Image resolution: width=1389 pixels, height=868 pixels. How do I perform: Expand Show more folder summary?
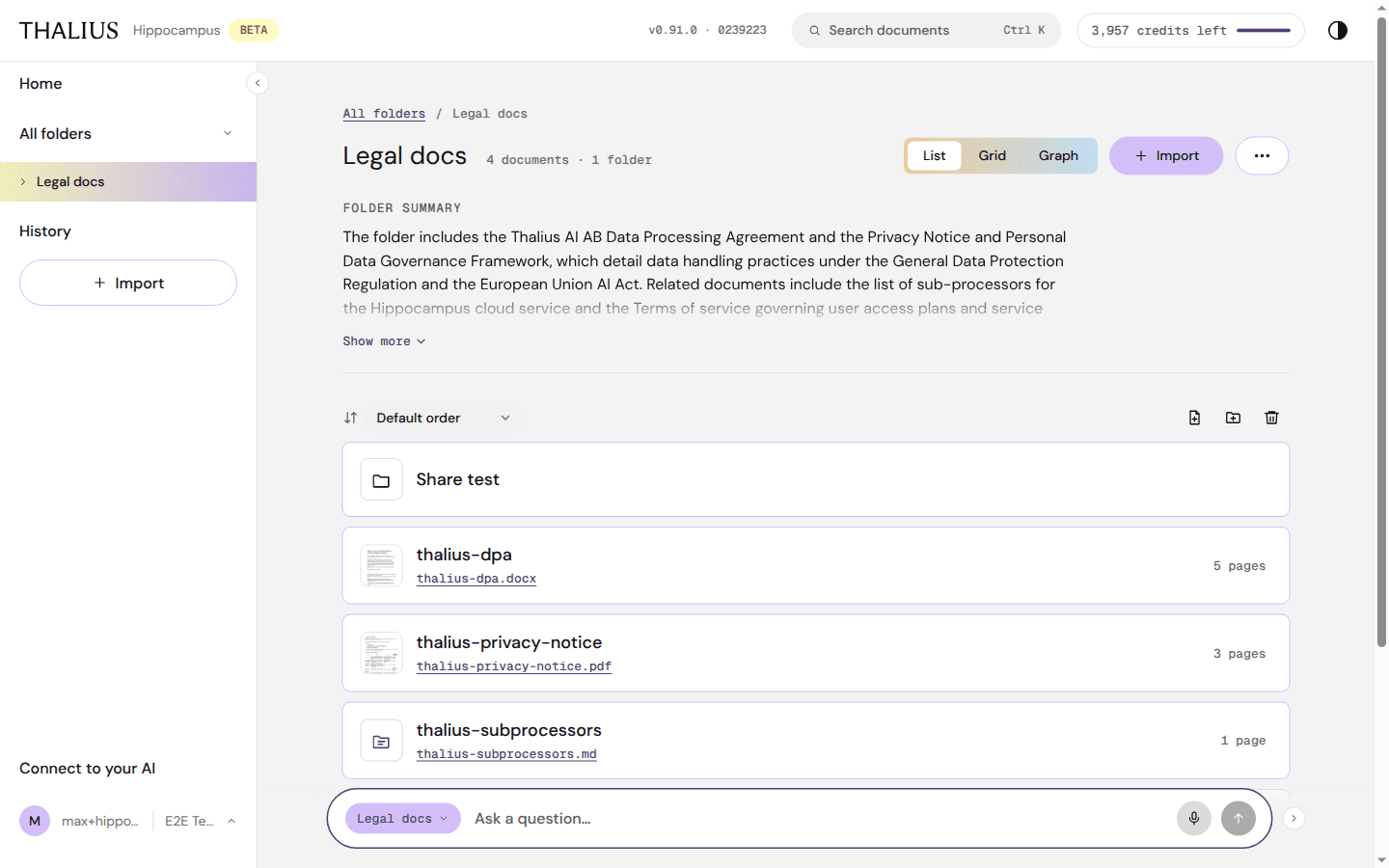tap(384, 341)
